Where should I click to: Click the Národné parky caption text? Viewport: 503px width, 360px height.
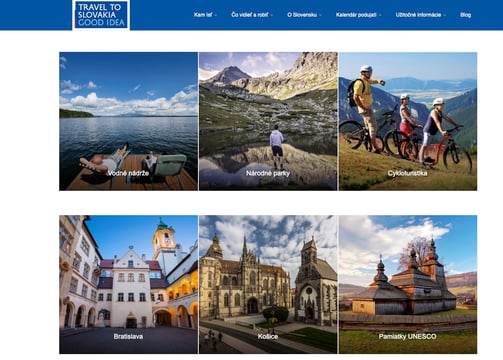click(268, 173)
